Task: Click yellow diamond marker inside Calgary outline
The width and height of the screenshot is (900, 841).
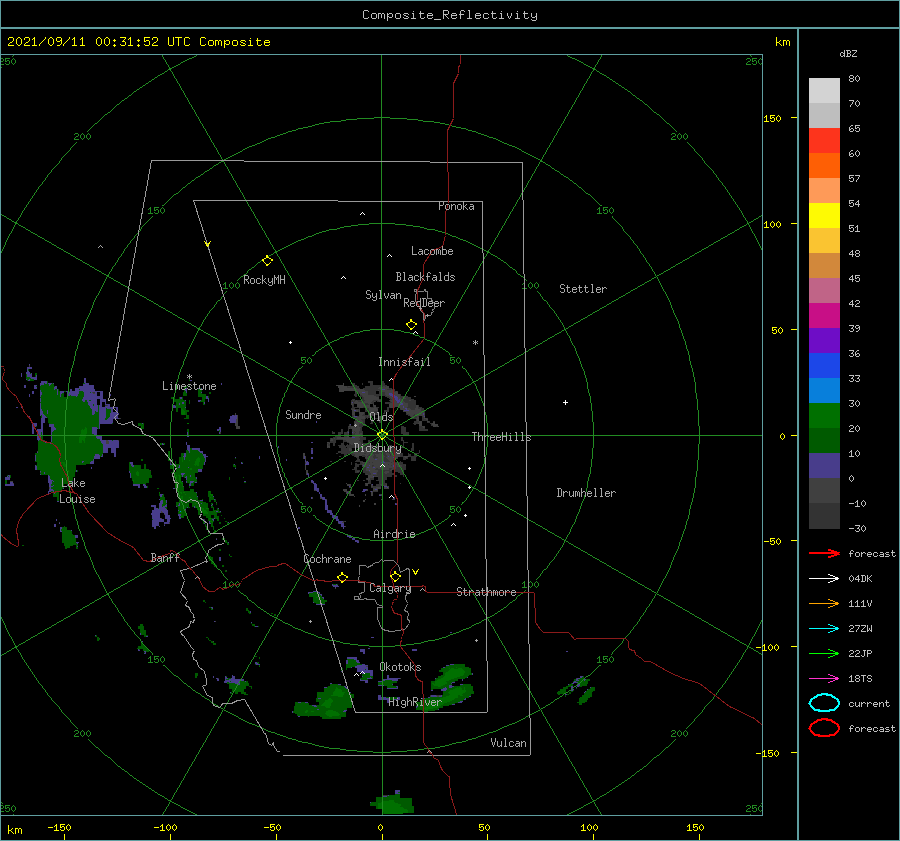Action: click(395, 576)
